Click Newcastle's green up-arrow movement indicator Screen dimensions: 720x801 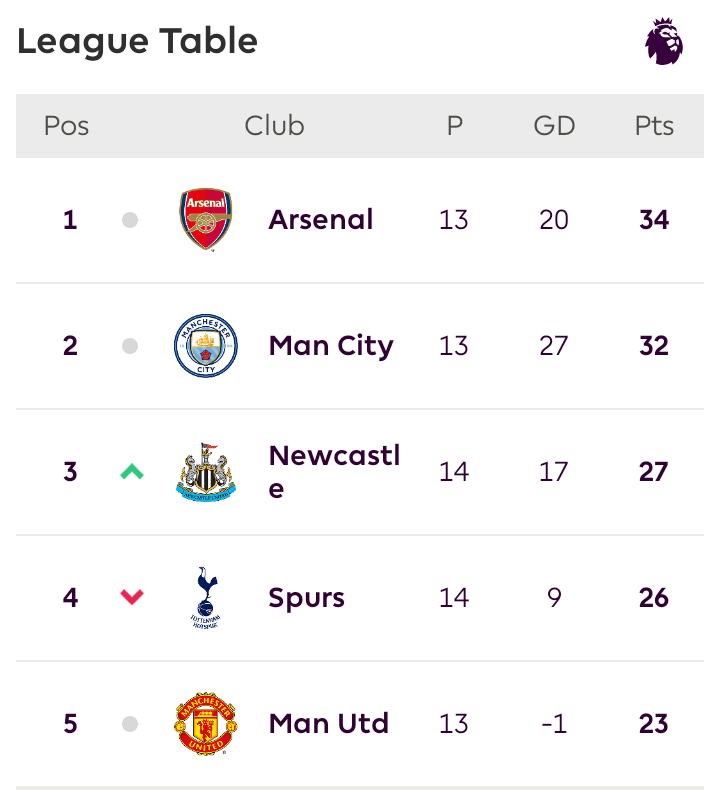pyautogui.click(x=132, y=471)
